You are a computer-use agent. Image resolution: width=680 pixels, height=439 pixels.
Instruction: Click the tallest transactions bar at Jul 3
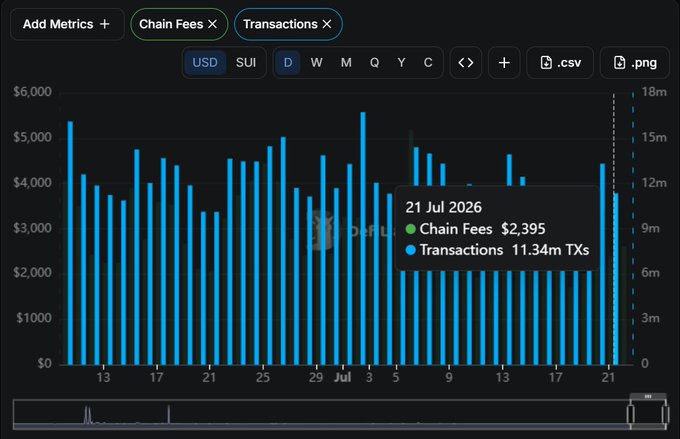[x=363, y=239]
